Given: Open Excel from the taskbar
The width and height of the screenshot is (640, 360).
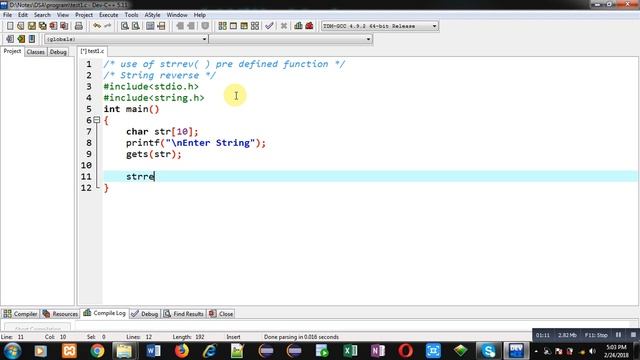Looking at the screenshot, I should click(350, 351).
